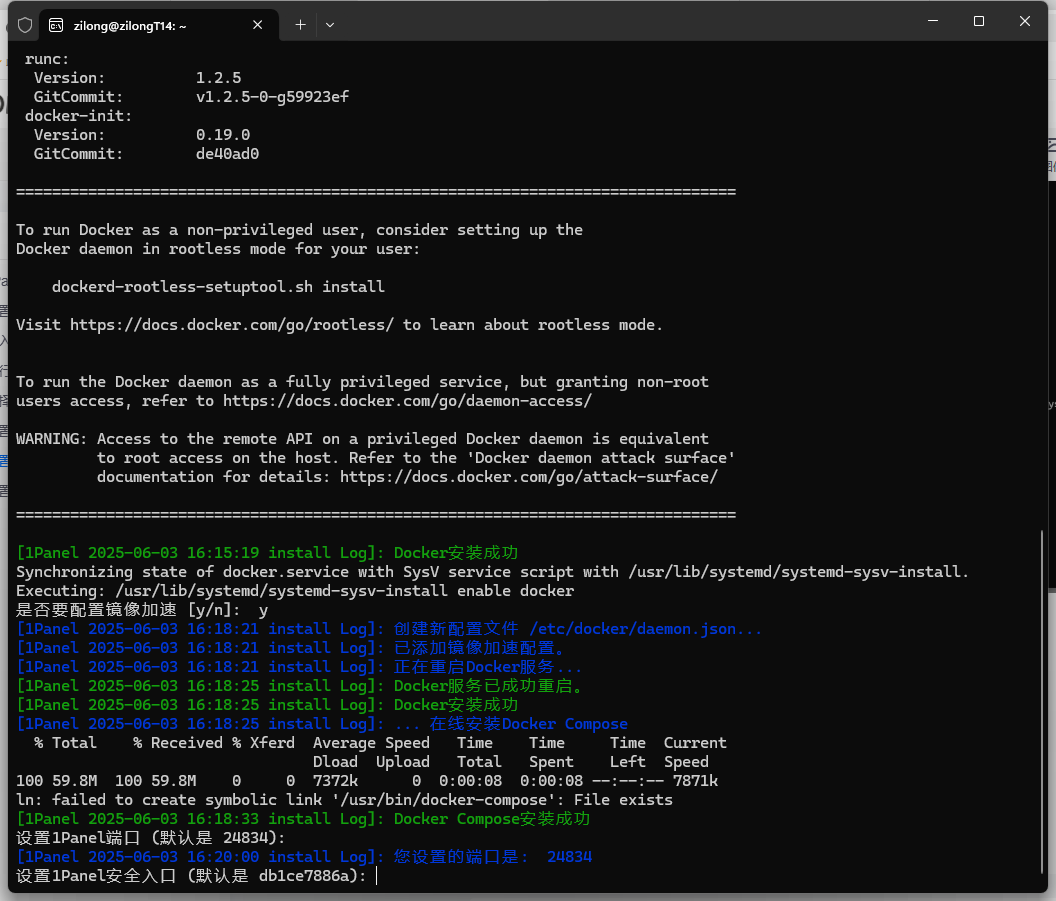
Task: Click the 在线安装Docker Compose log line
Action: (322, 724)
